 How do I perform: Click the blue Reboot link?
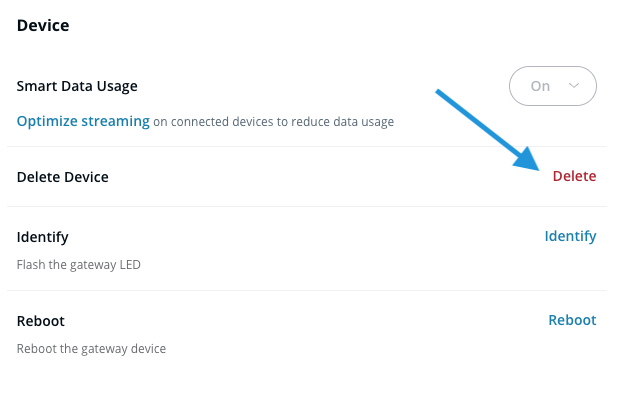coord(572,320)
